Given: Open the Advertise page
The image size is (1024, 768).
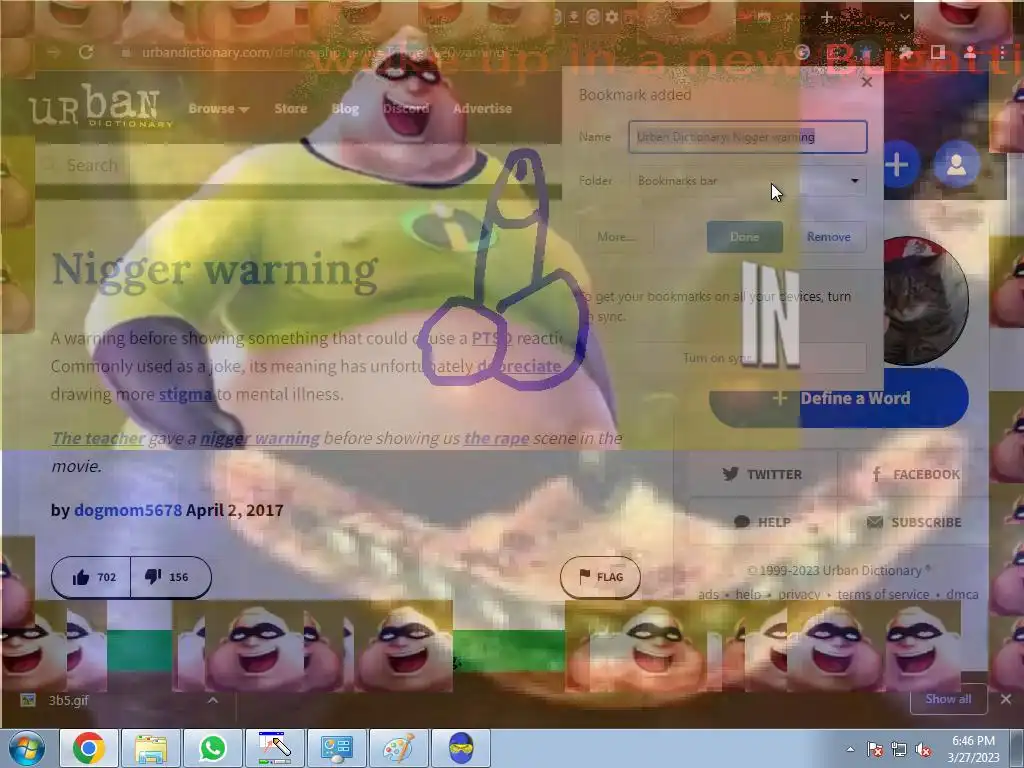Looking at the screenshot, I should point(483,108).
